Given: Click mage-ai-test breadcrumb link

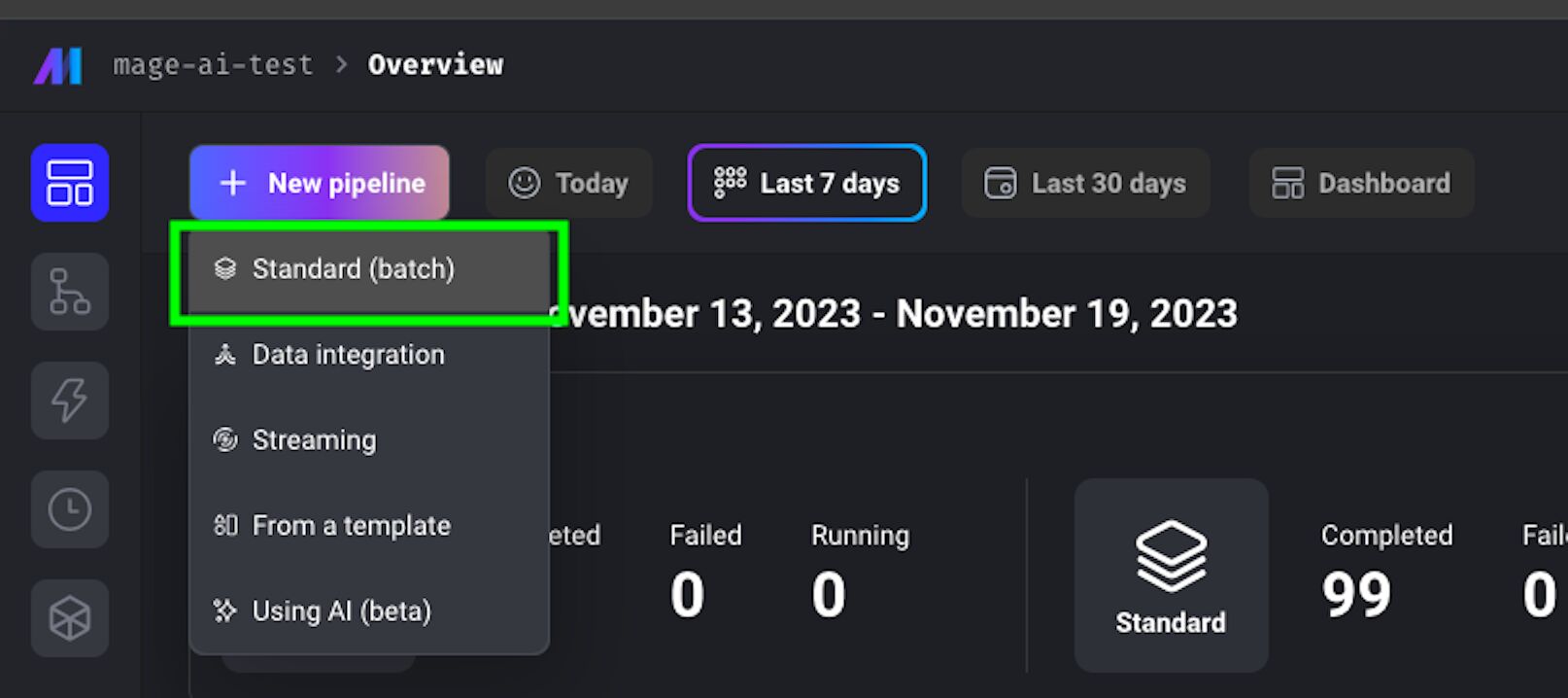Looking at the screenshot, I should 213,65.
